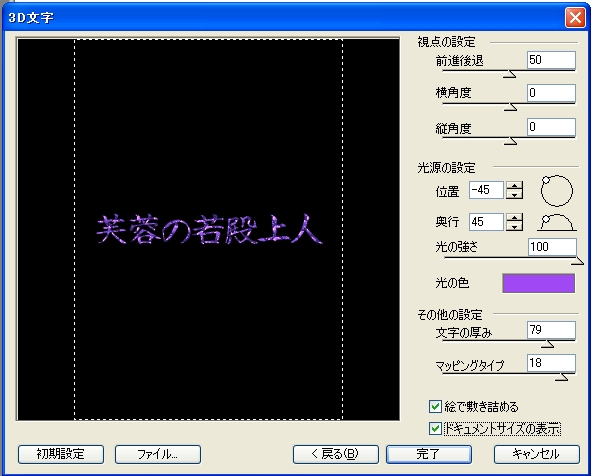The image size is (597, 476).
Task: Open the ファイル... button
Action: click(x=158, y=454)
